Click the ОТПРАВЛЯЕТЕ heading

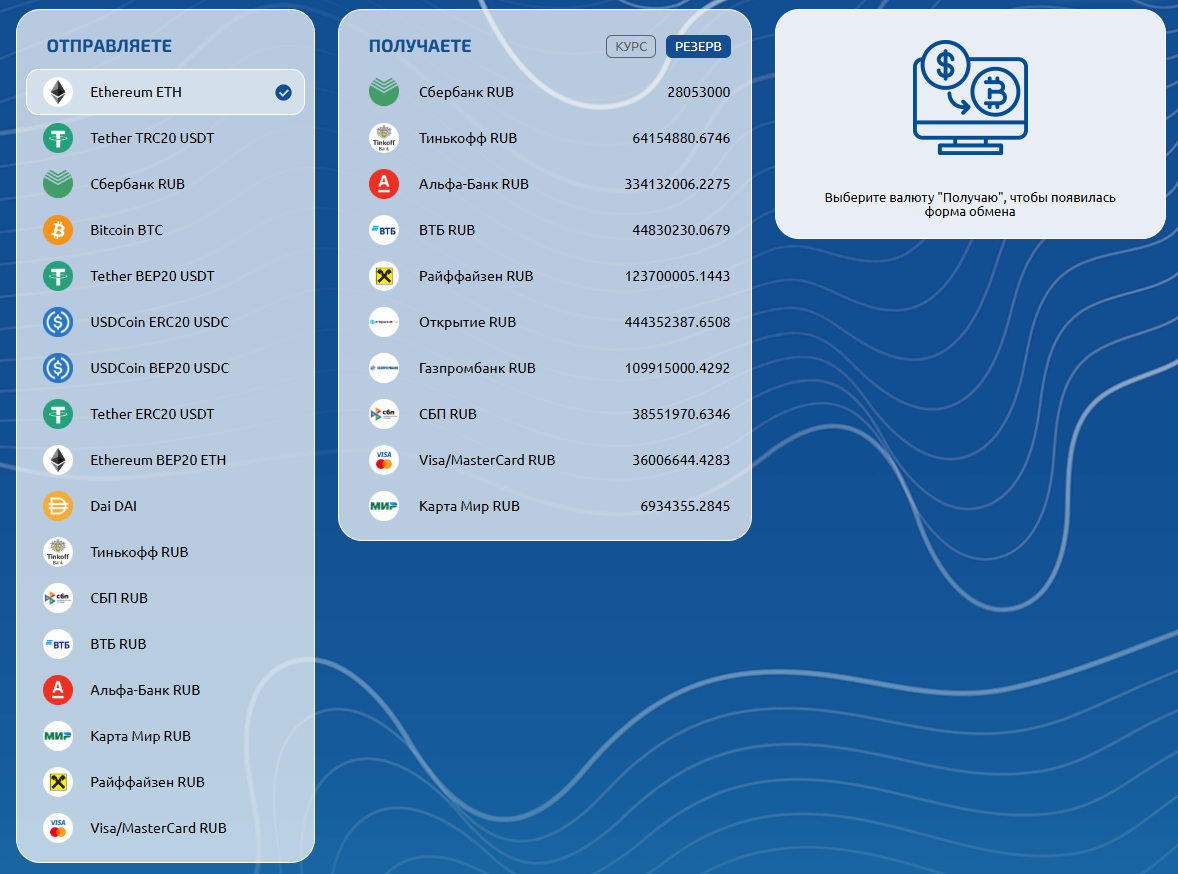pos(110,47)
